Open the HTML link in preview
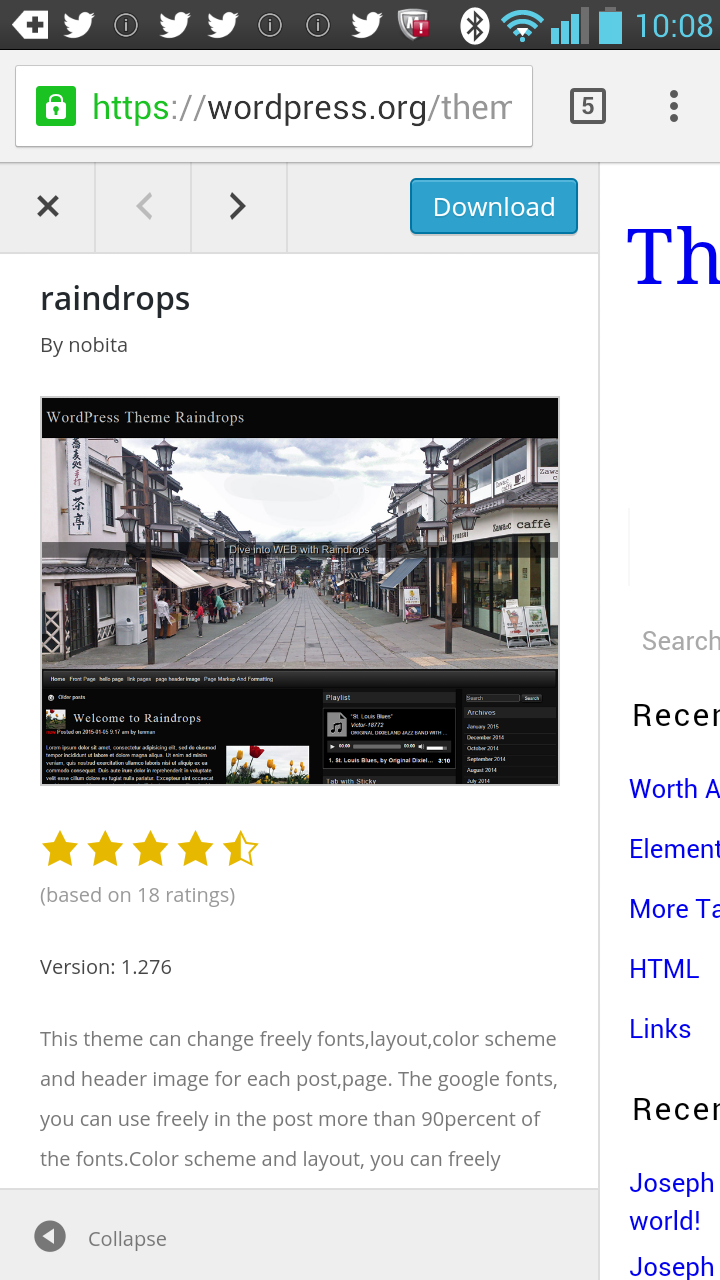Image resolution: width=720 pixels, height=1280 pixels. [664, 969]
